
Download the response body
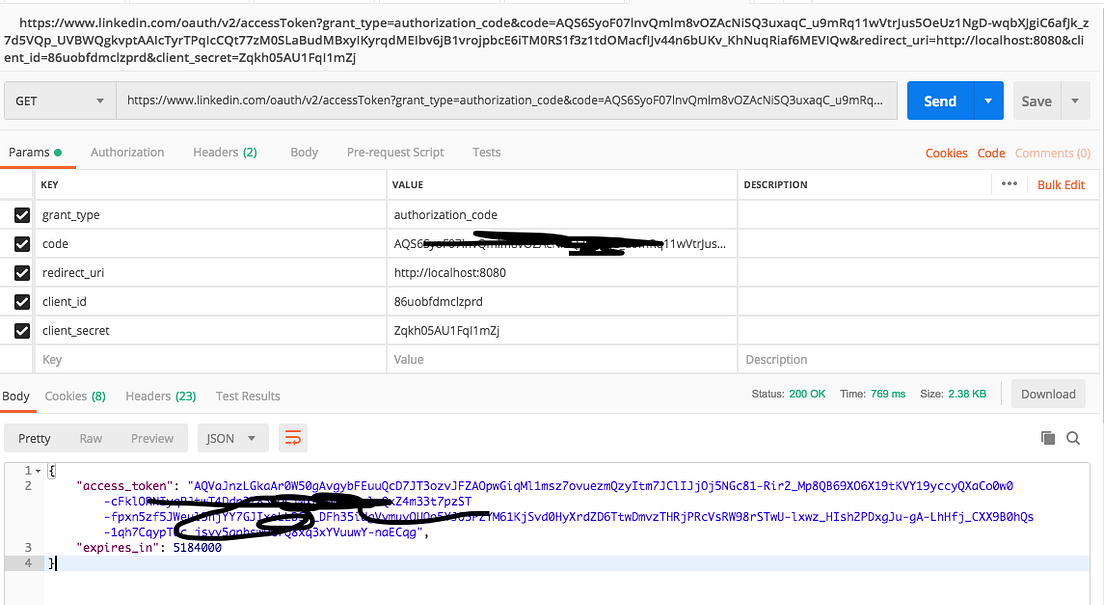coord(1048,393)
